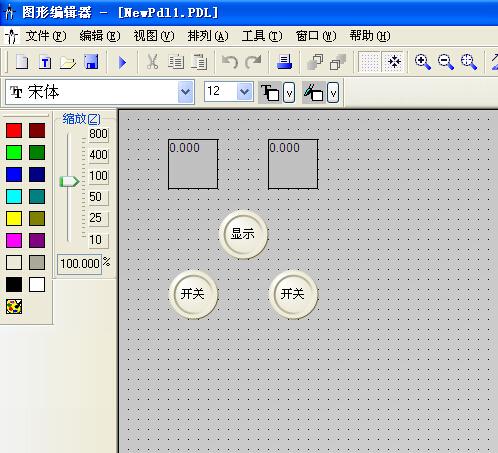Expand the 宋体 font name dropdown
The image size is (498, 453).
point(186,92)
